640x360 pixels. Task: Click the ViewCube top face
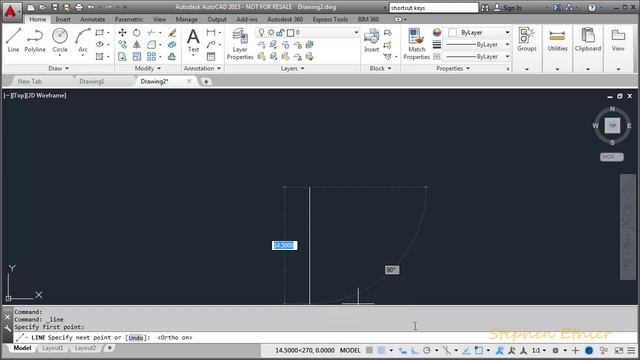point(612,126)
